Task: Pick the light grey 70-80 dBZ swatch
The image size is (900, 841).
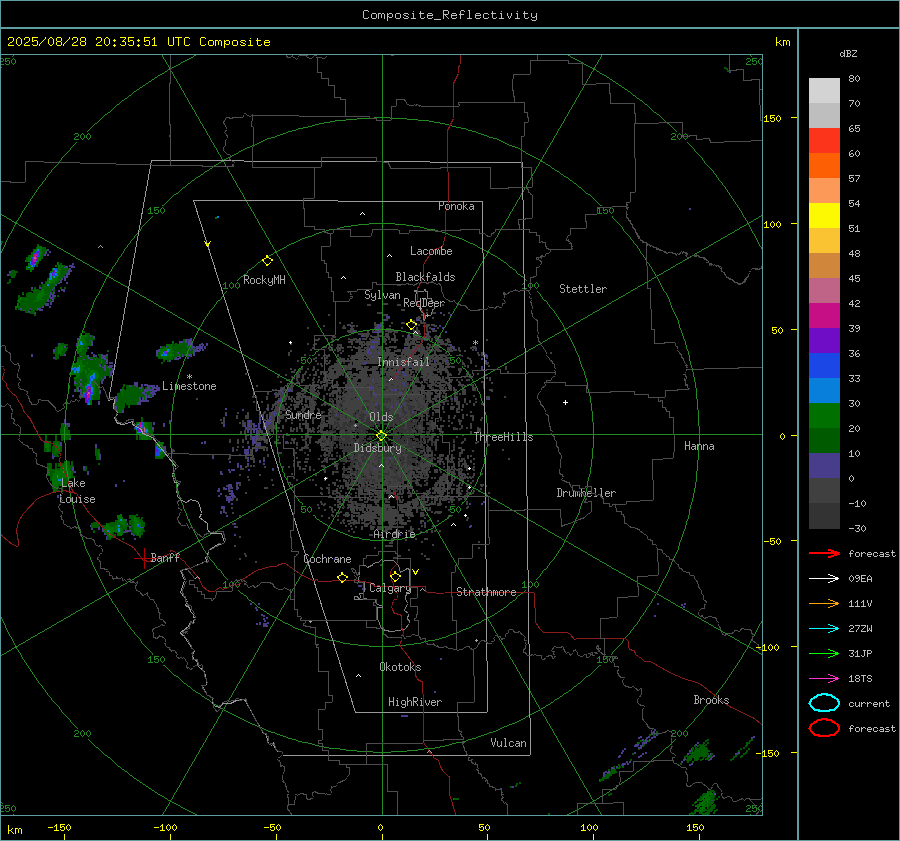Action: pyautogui.click(x=824, y=91)
